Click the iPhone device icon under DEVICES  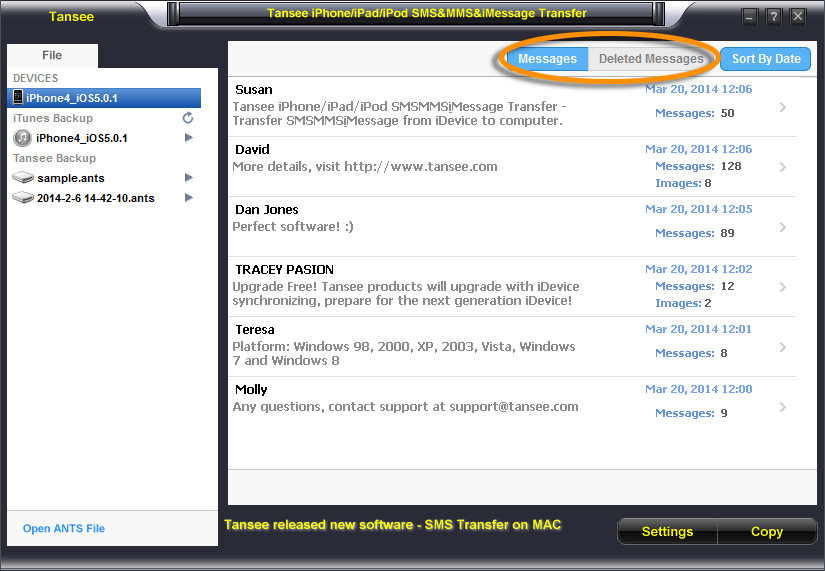[x=18, y=97]
